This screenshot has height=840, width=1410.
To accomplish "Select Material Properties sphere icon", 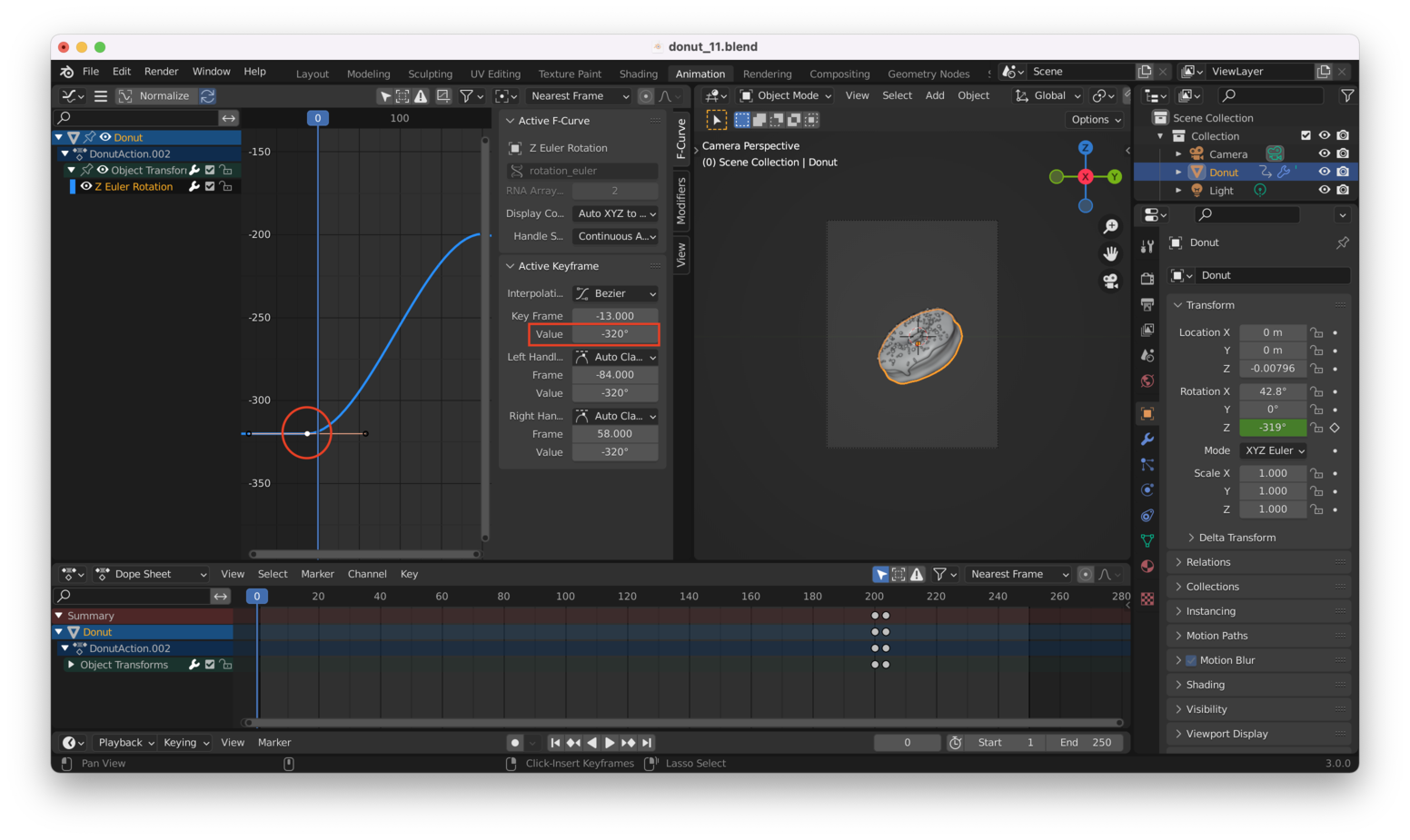I will (1147, 565).
